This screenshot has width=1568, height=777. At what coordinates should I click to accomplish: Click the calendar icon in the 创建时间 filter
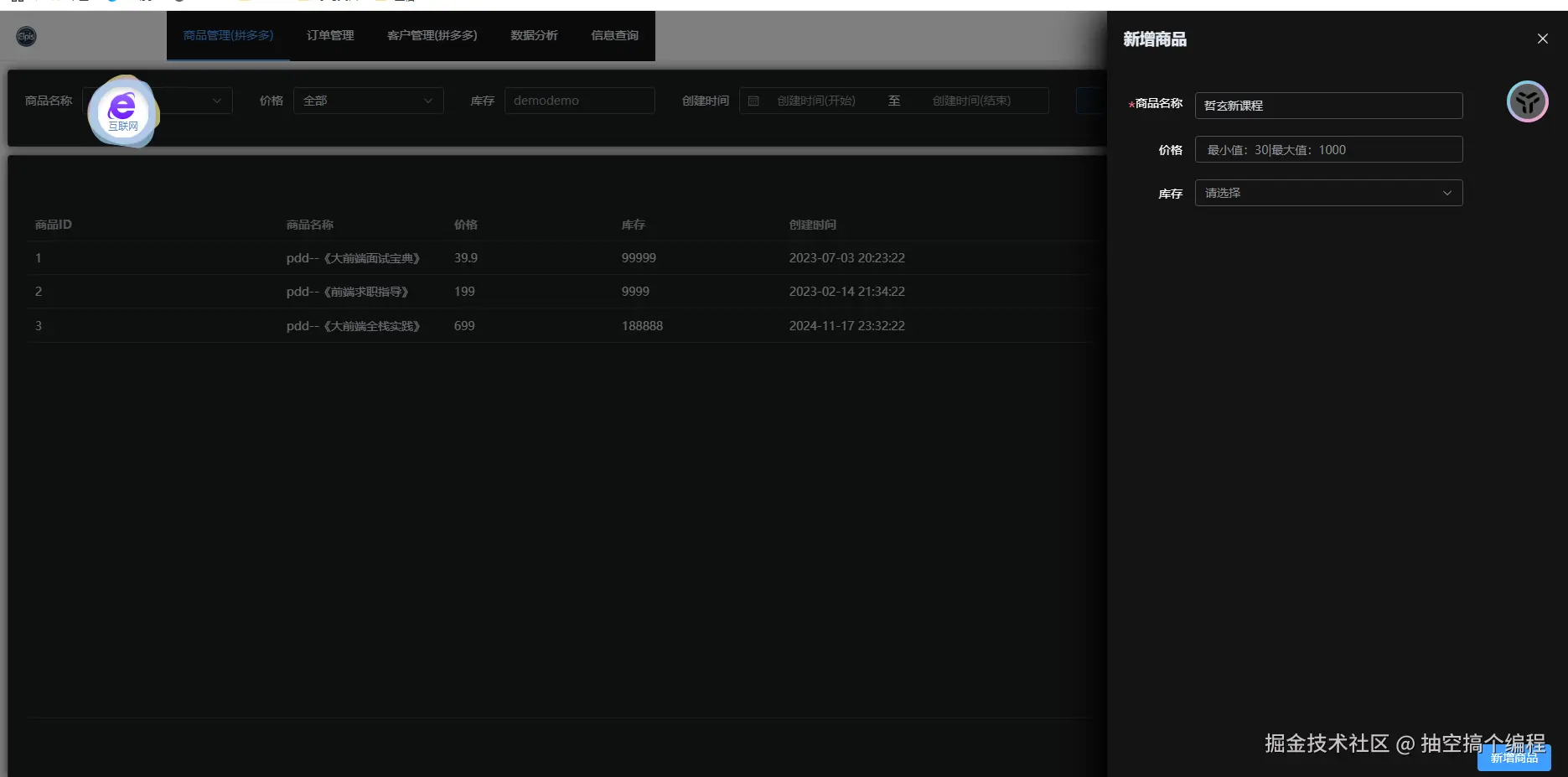point(753,101)
